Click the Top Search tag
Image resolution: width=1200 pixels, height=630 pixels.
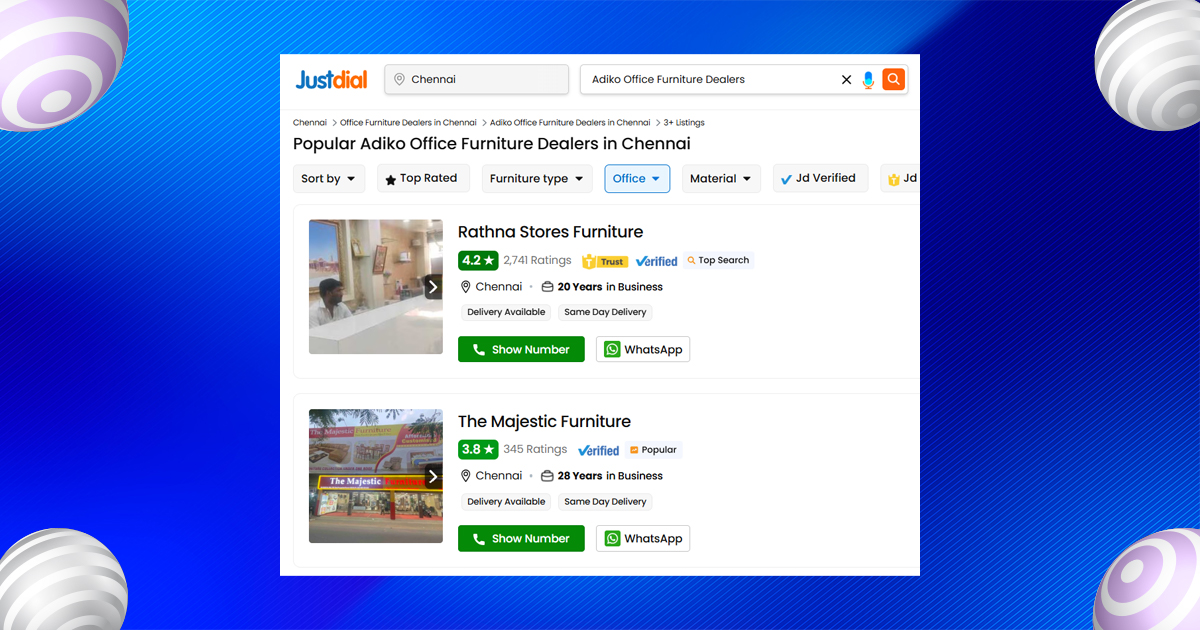pyautogui.click(x=718, y=260)
